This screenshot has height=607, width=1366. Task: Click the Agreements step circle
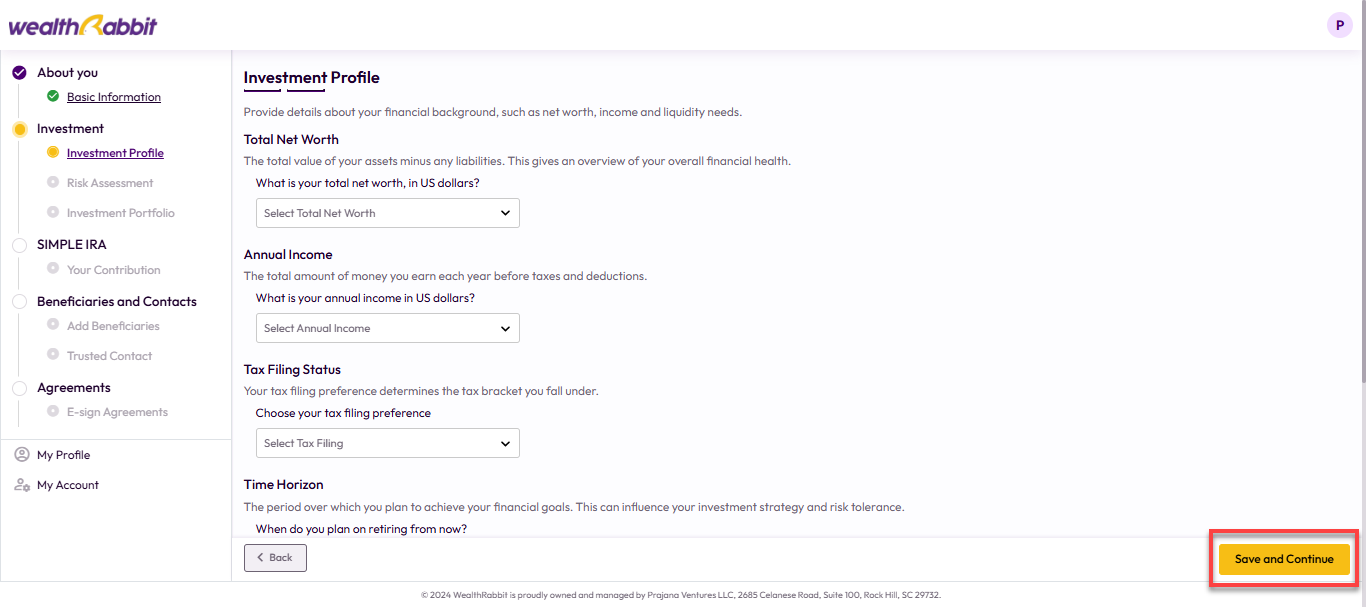click(x=19, y=388)
